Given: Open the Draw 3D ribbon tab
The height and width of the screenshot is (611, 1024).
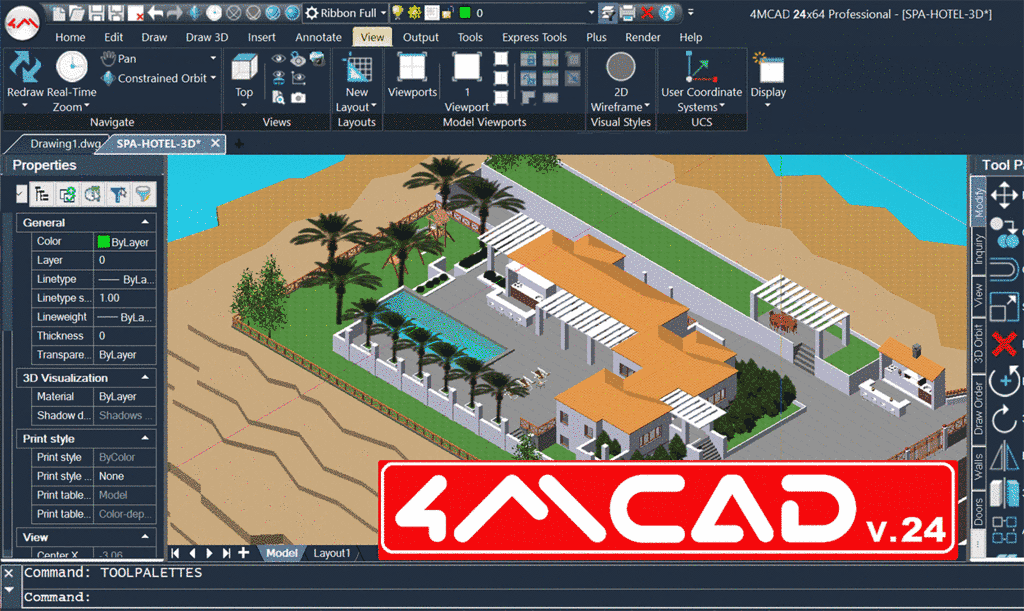Looking at the screenshot, I should point(207,37).
